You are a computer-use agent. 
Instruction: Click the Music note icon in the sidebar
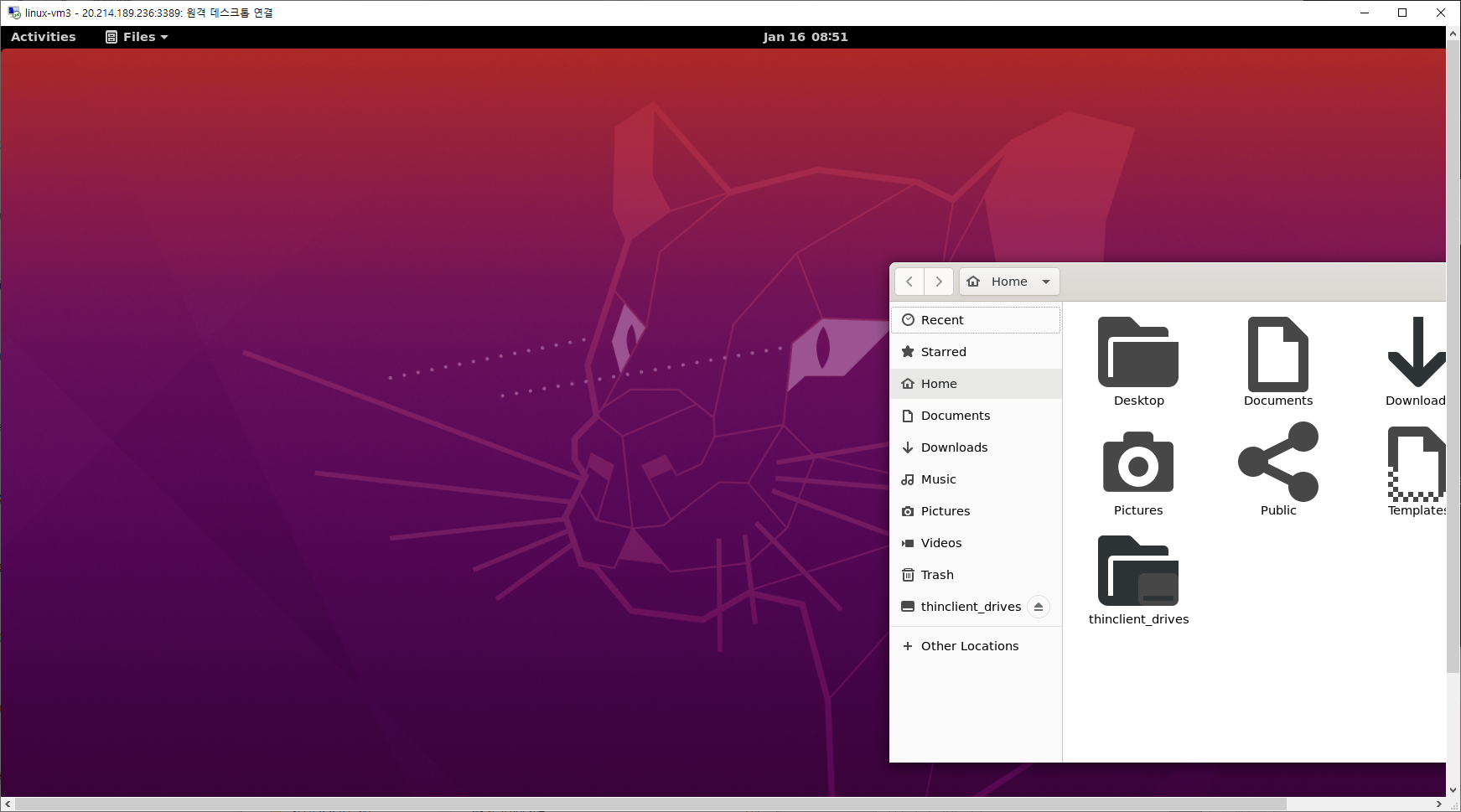[908, 479]
